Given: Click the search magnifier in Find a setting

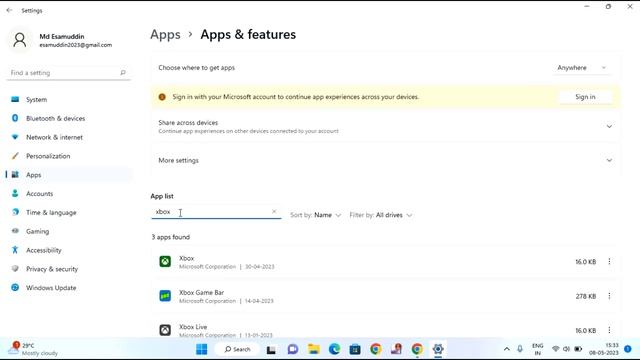Looking at the screenshot, I should [x=123, y=73].
